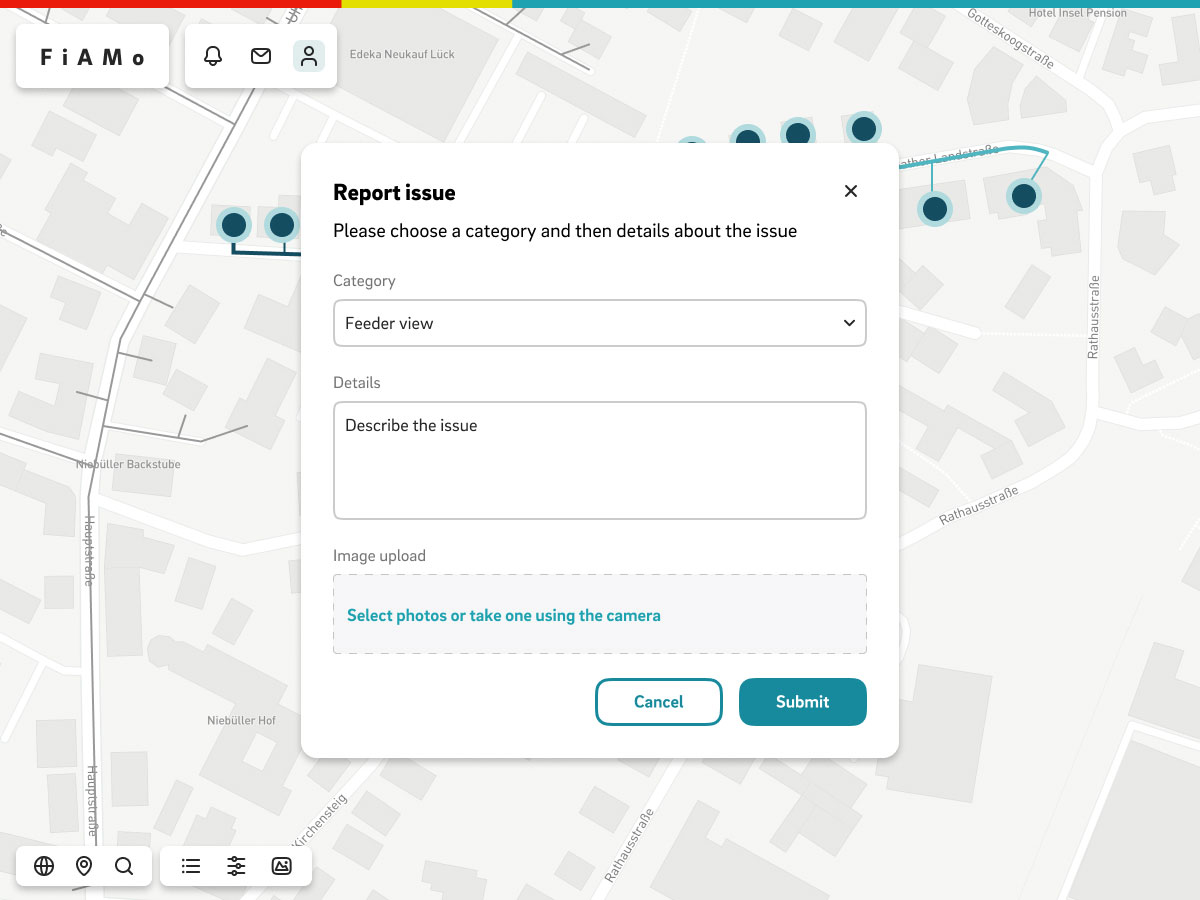Click the leftmost dark map marker
Screen dimensions: 1200x900
(x=234, y=225)
